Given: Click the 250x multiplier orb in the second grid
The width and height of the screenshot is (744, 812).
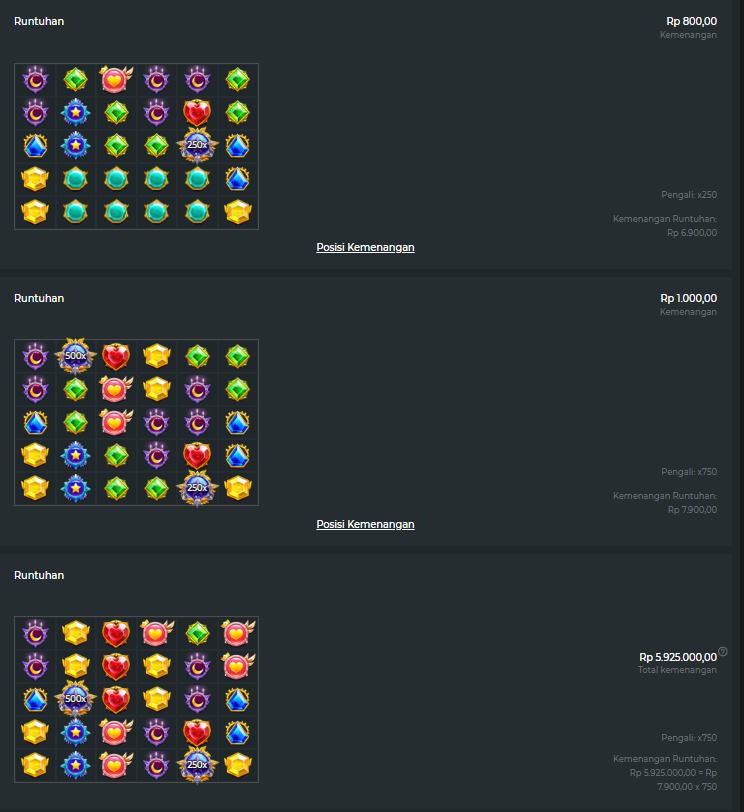Looking at the screenshot, I should [197, 488].
